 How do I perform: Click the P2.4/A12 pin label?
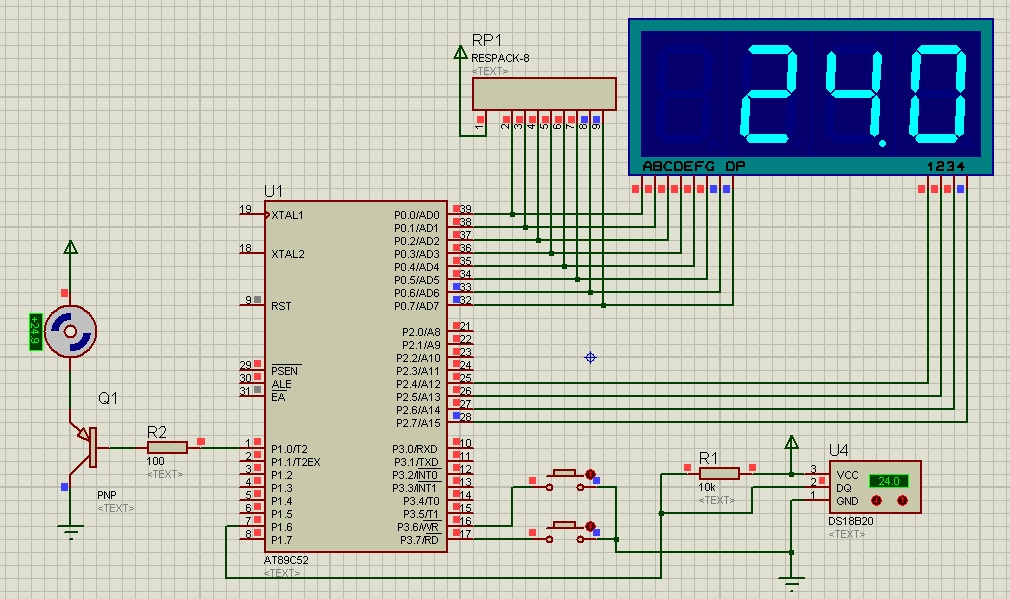(418, 385)
